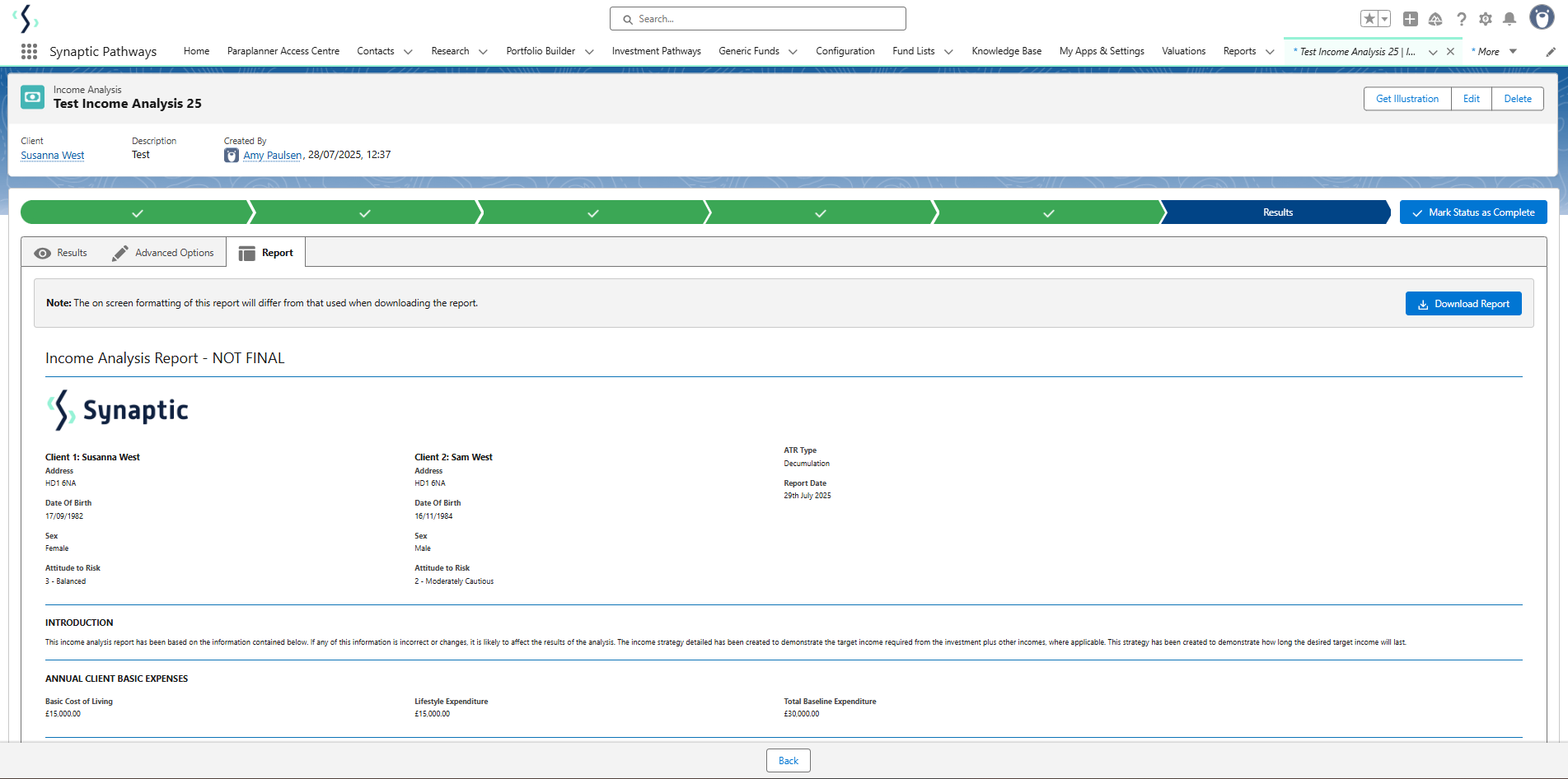Click the attitude to risk '3 - Balanced'
Viewport: 1568px width, 779px height.
coord(65,581)
